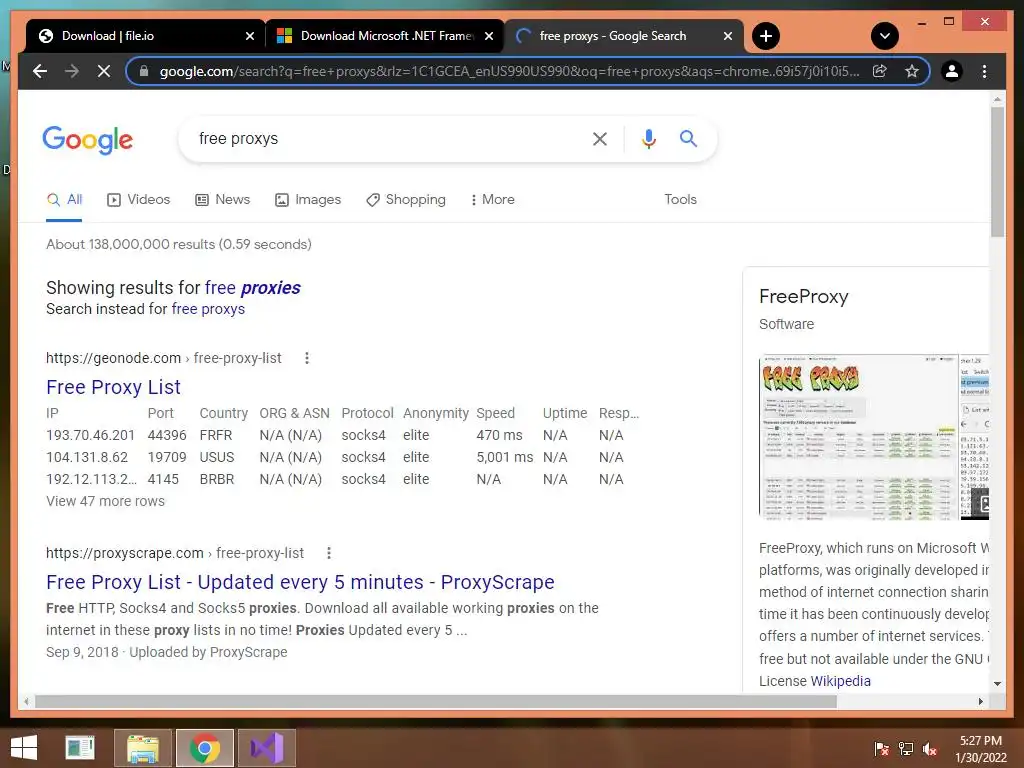Go back with the browser back arrow
This screenshot has width=1024, height=768.
[40, 71]
